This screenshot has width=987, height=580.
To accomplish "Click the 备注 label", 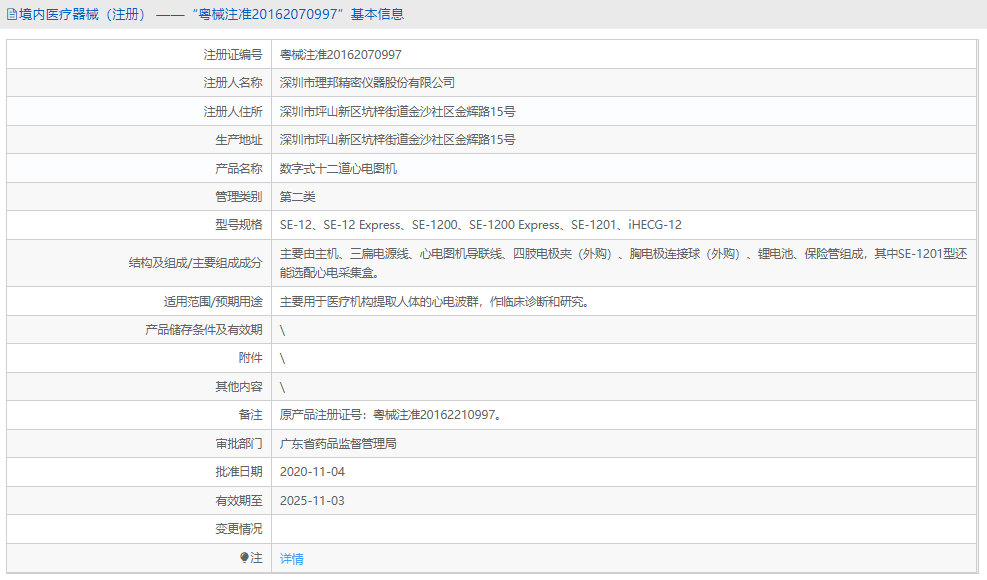I will coord(250,414).
